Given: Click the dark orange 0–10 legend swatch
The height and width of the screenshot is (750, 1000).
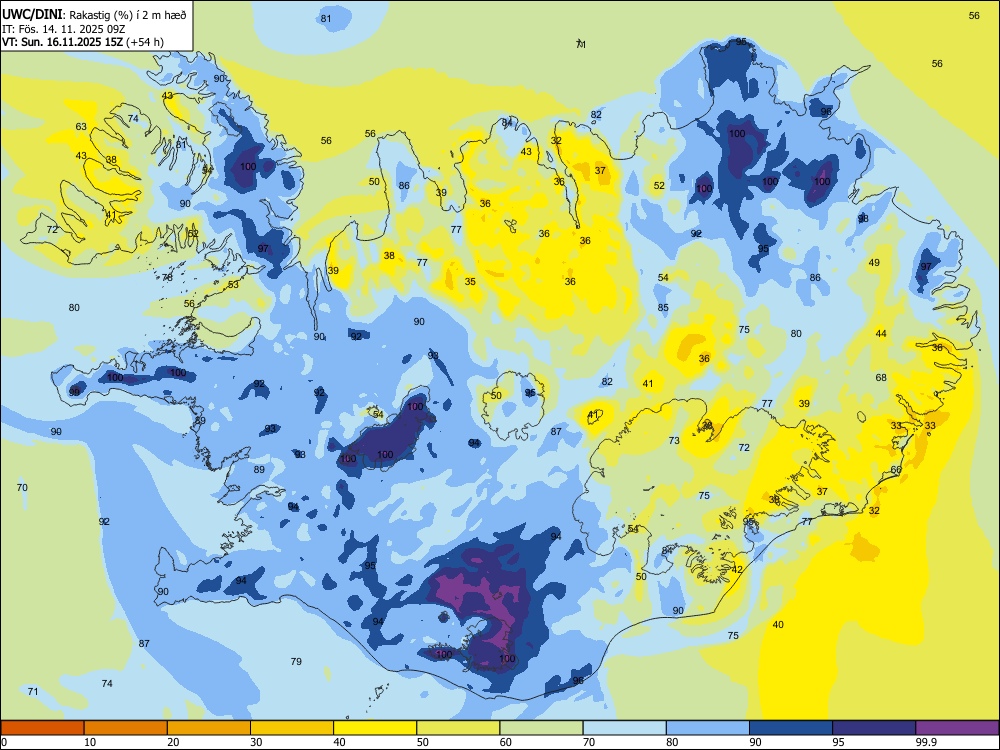Looking at the screenshot, I should 42,728.
